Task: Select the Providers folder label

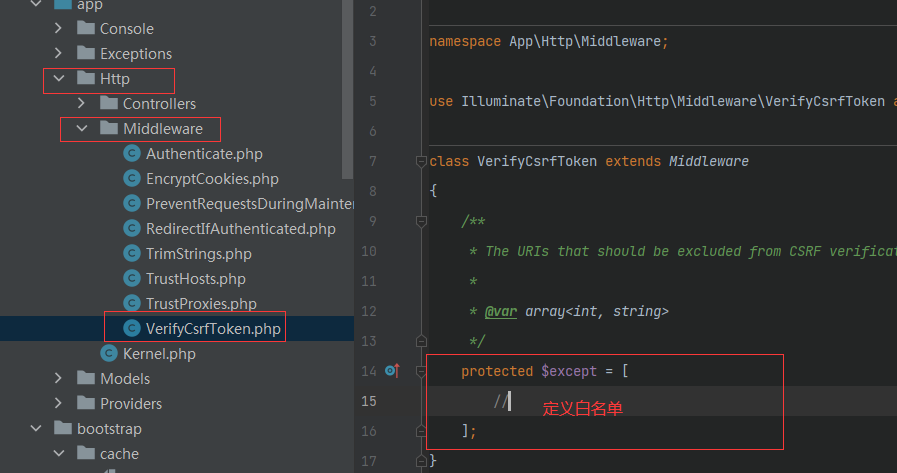Action: (131, 404)
